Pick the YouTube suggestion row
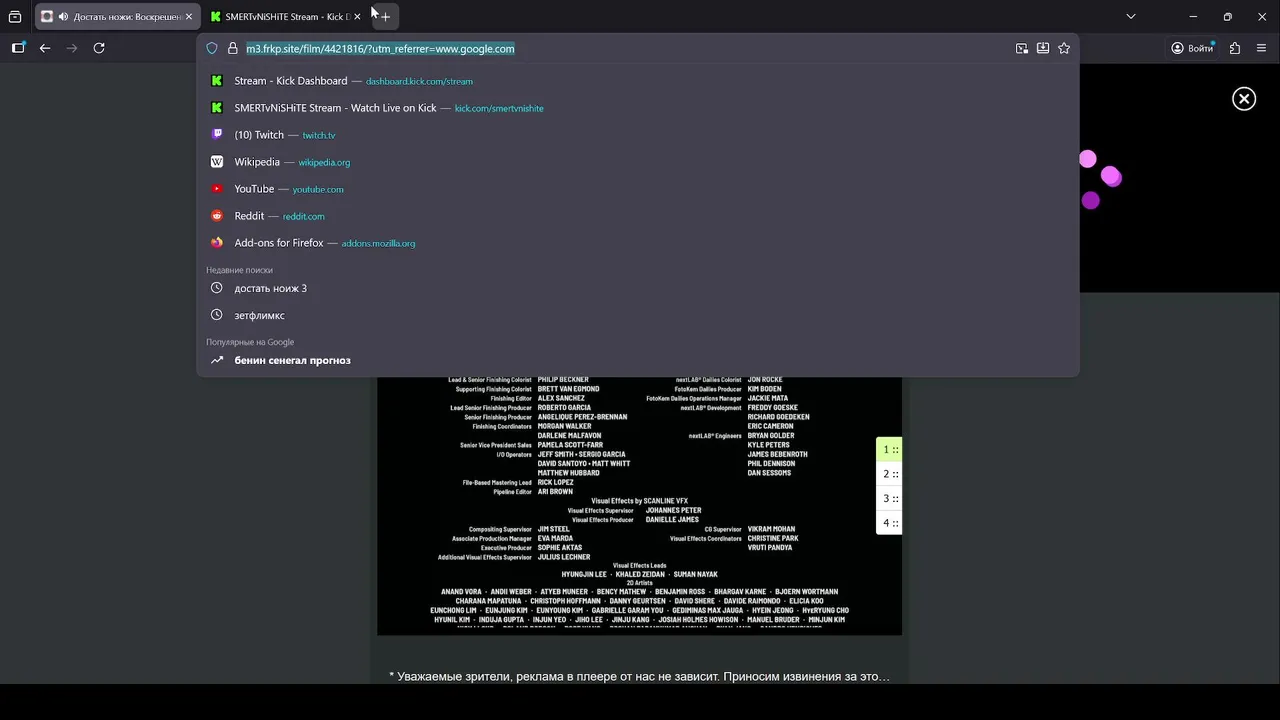This screenshot has width=1280, height=720. [638, 189]
